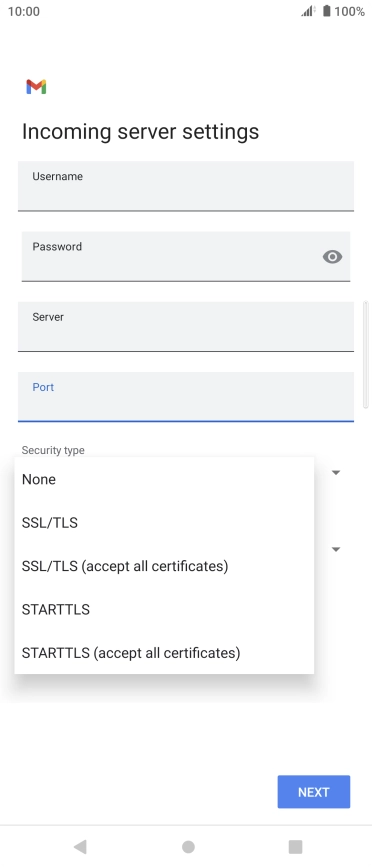372x868 pixels.
Task: Click the Gmail logo icon
Action: 36,86
